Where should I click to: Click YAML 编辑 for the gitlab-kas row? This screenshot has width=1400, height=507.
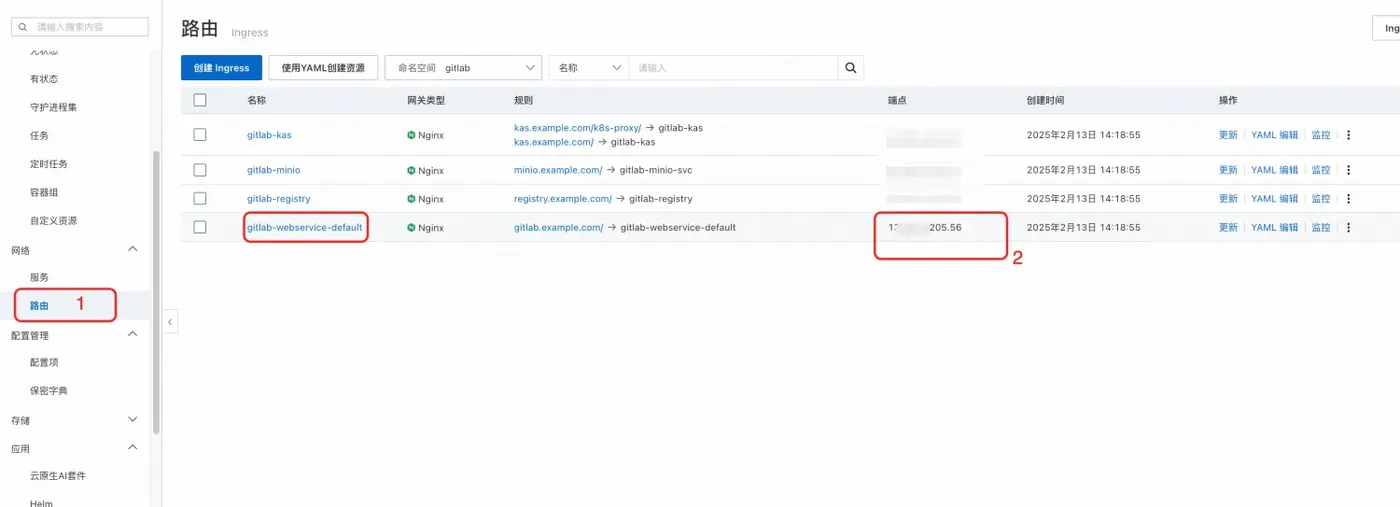(x=1275, y=135)
